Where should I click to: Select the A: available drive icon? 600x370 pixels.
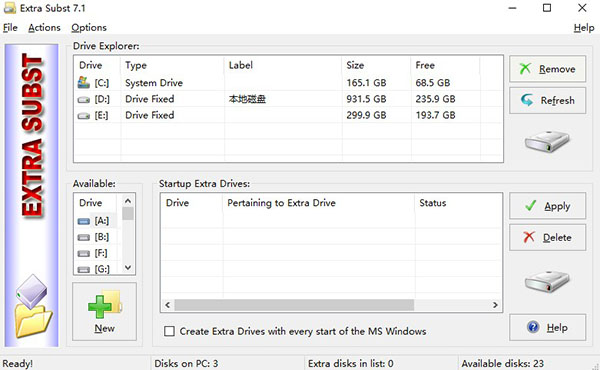(x=83, y=221)
